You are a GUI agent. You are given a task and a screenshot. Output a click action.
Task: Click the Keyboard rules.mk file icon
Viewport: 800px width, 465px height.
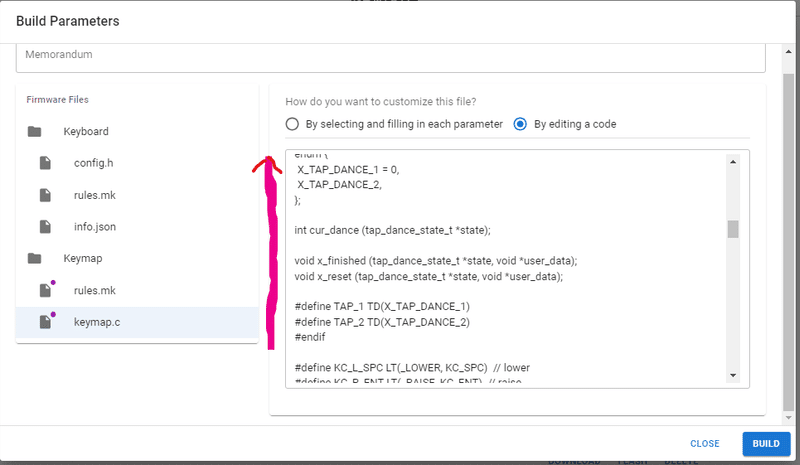[44, 195]
